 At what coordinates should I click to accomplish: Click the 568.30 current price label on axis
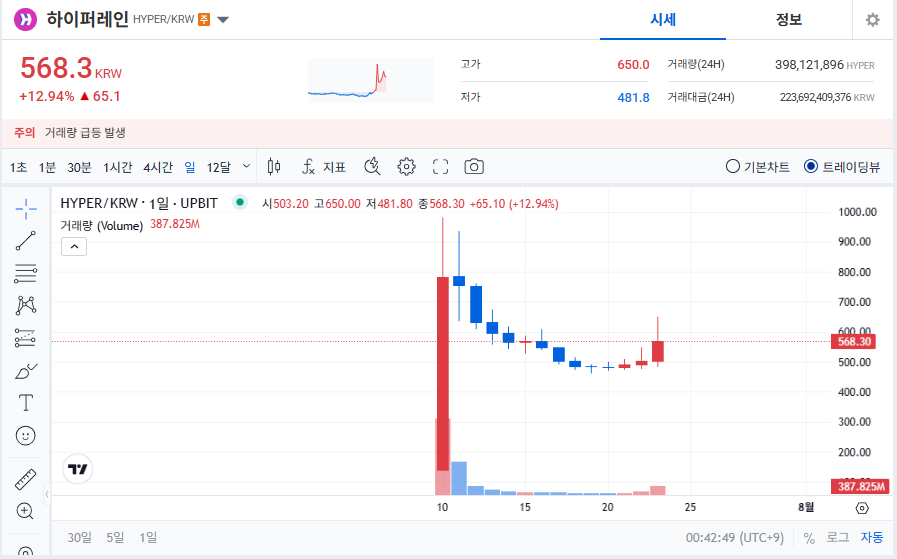[854, 342]
